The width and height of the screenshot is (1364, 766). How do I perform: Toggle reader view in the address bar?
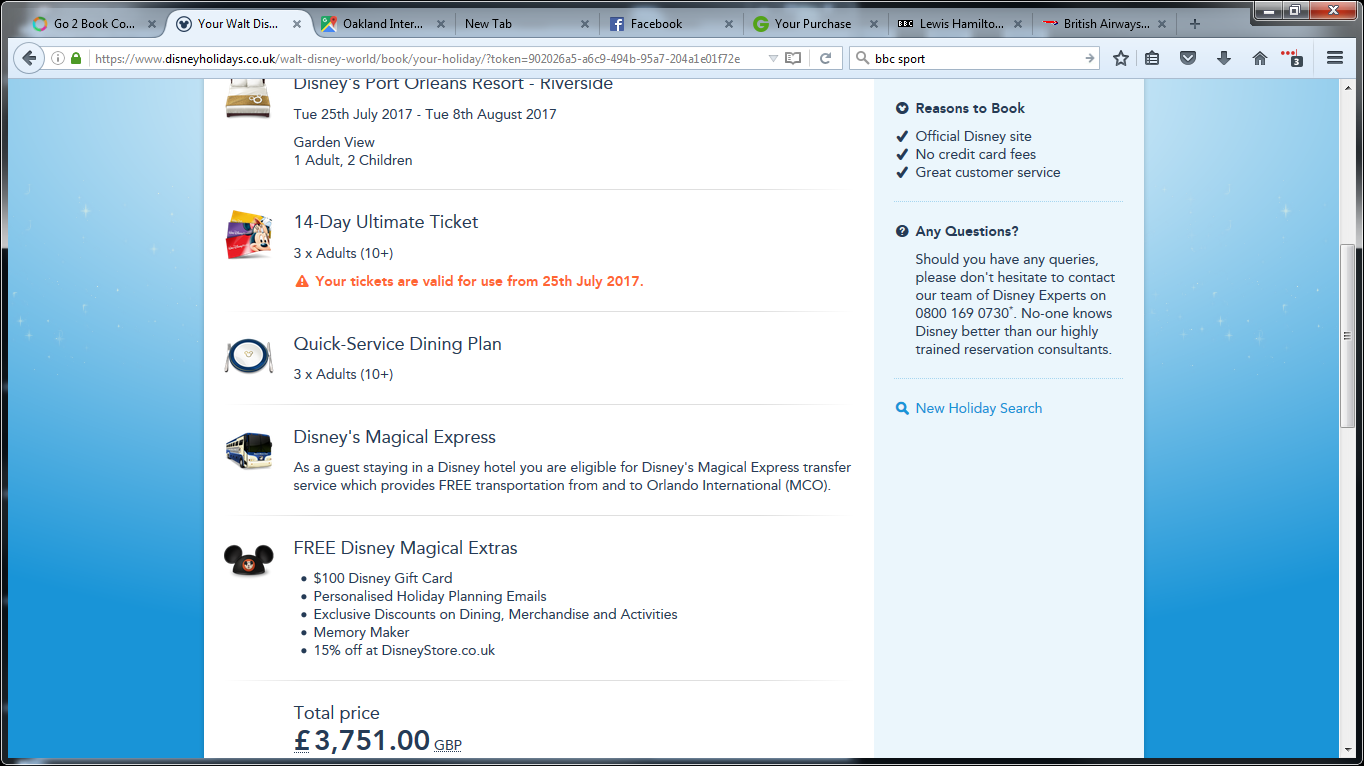coord(793,58)
